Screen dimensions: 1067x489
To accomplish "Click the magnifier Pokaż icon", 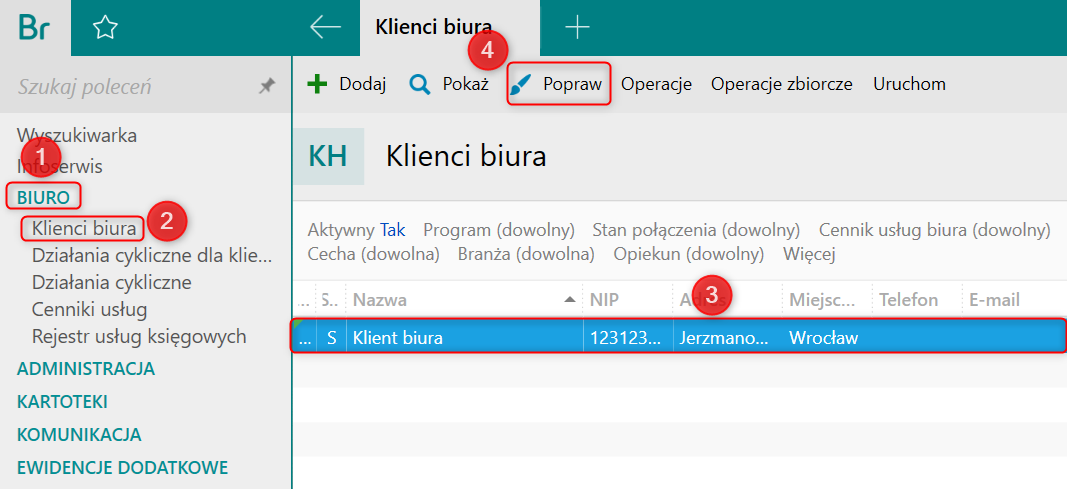I will click(x=420, y=84).
